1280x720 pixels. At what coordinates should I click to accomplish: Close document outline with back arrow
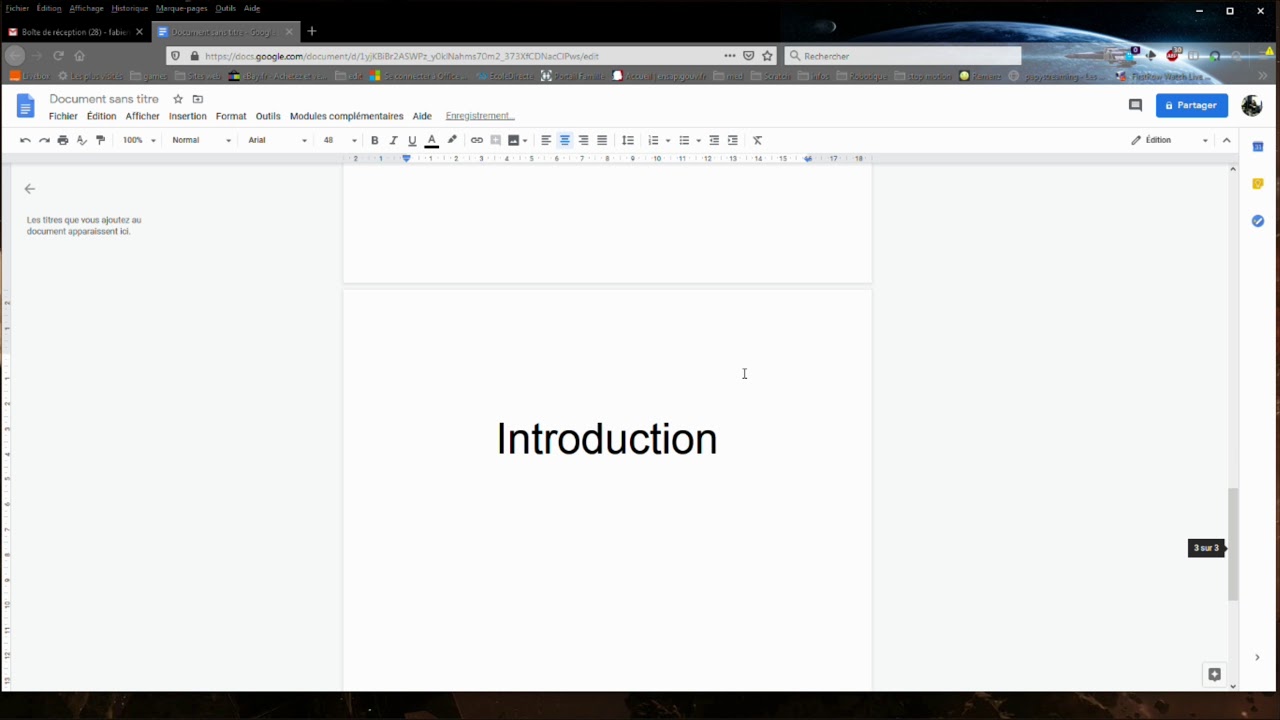[x=29, y=188]
